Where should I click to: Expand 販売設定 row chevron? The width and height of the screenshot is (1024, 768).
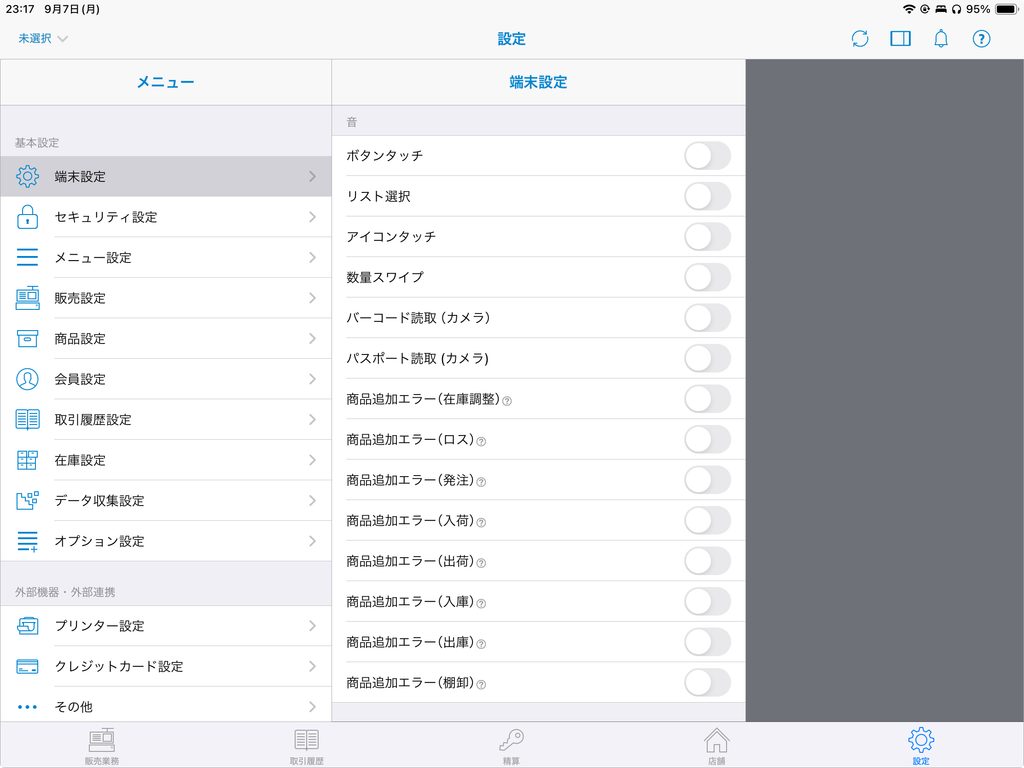(x=312, y=298)
